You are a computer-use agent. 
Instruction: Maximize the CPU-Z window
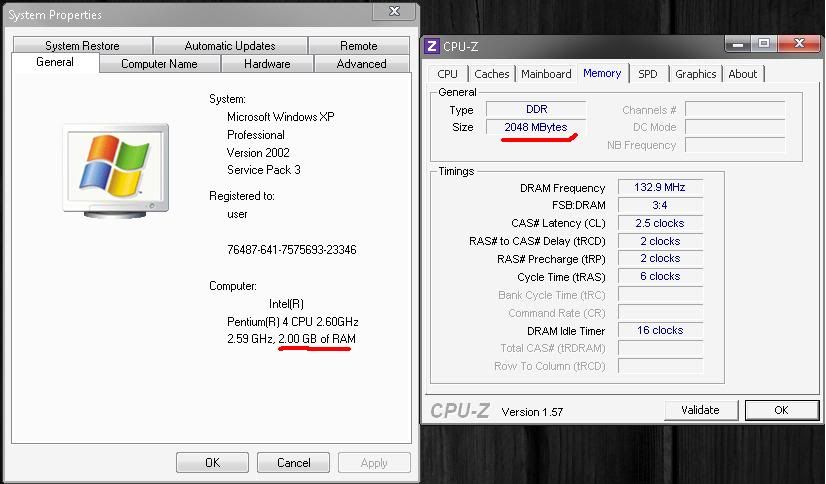[x=764, y=44]
